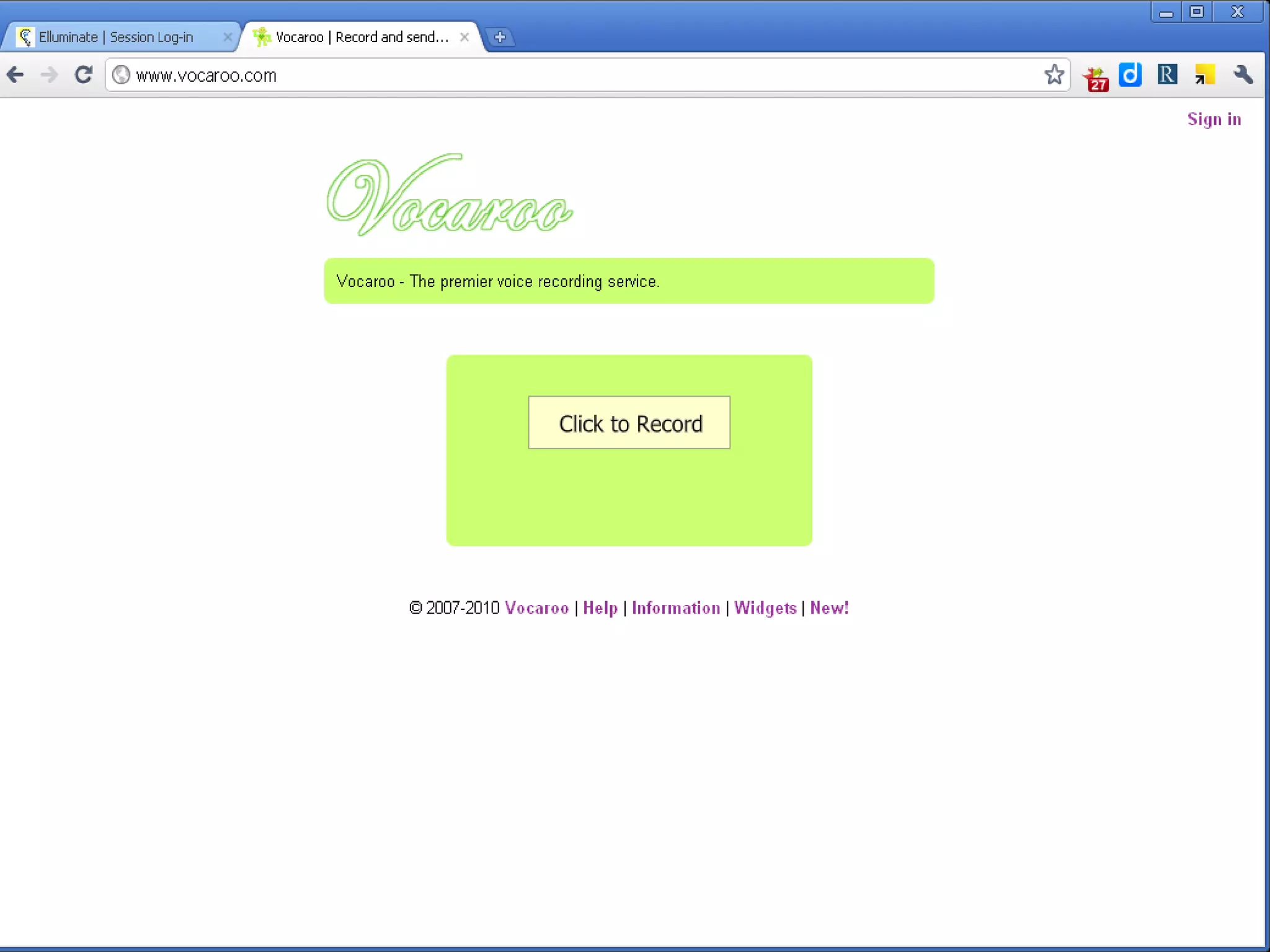Open a new tab with plus button
This screenshot has width=1270, height=952.
pyautogui.click(x=500, y=37)
